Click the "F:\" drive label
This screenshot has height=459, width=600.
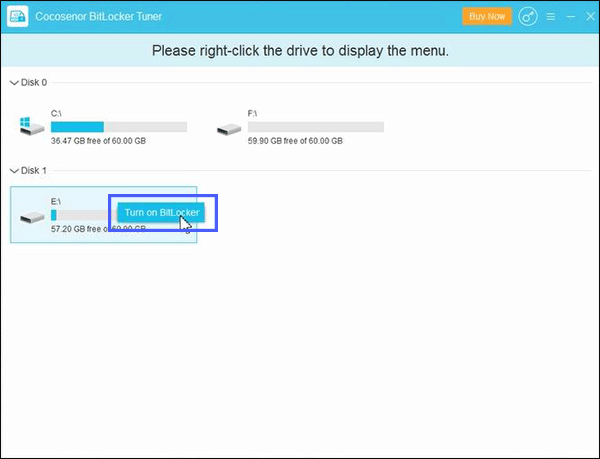[x=253, y=114]
